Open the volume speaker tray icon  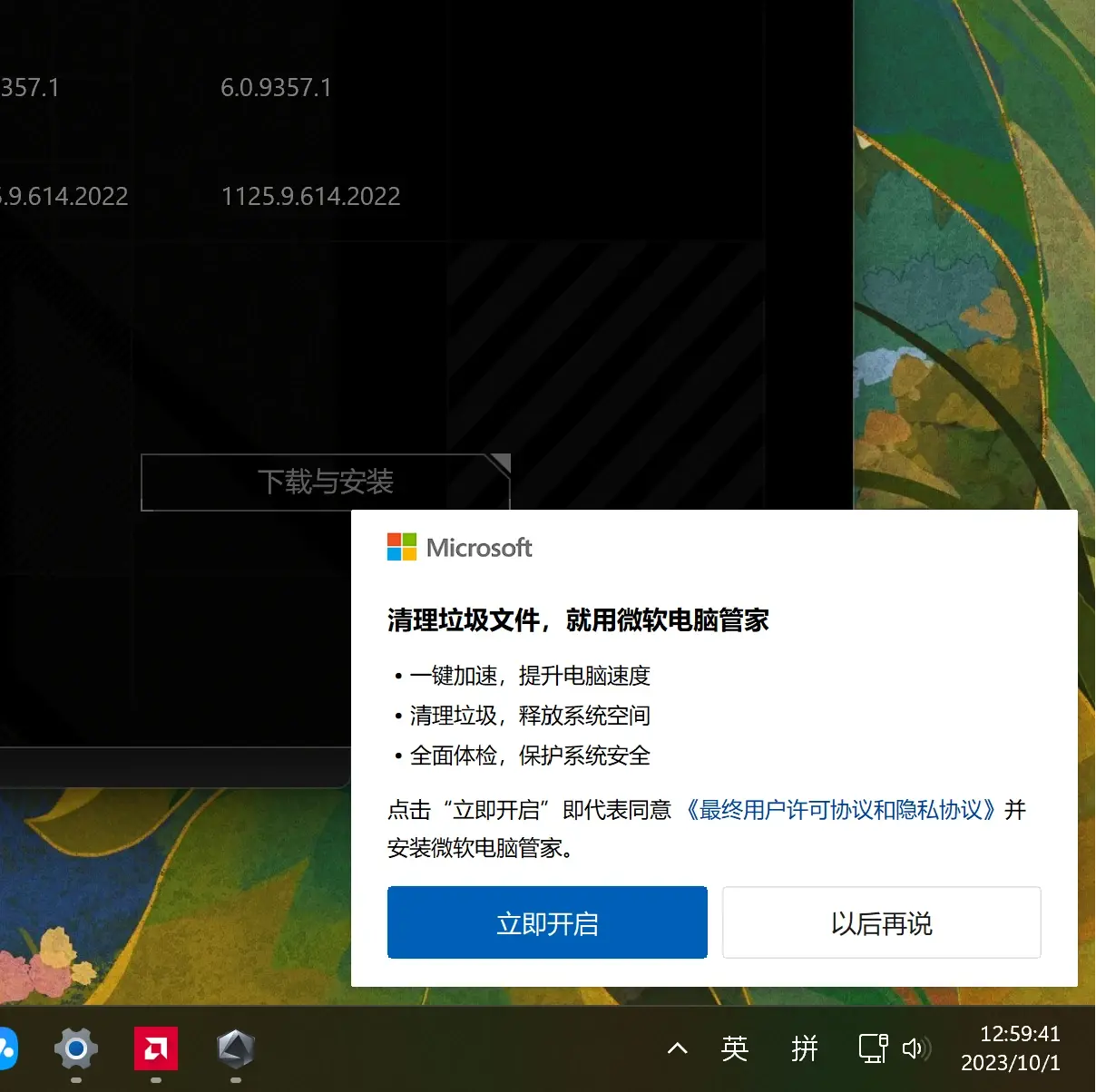pyautogui.click(x=915, y=1049)
